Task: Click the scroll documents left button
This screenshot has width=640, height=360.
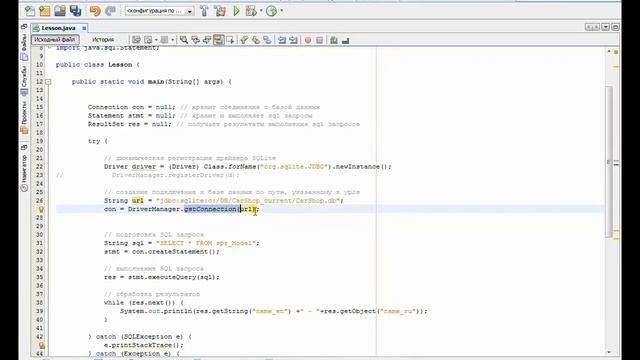Action: [589, 27]
